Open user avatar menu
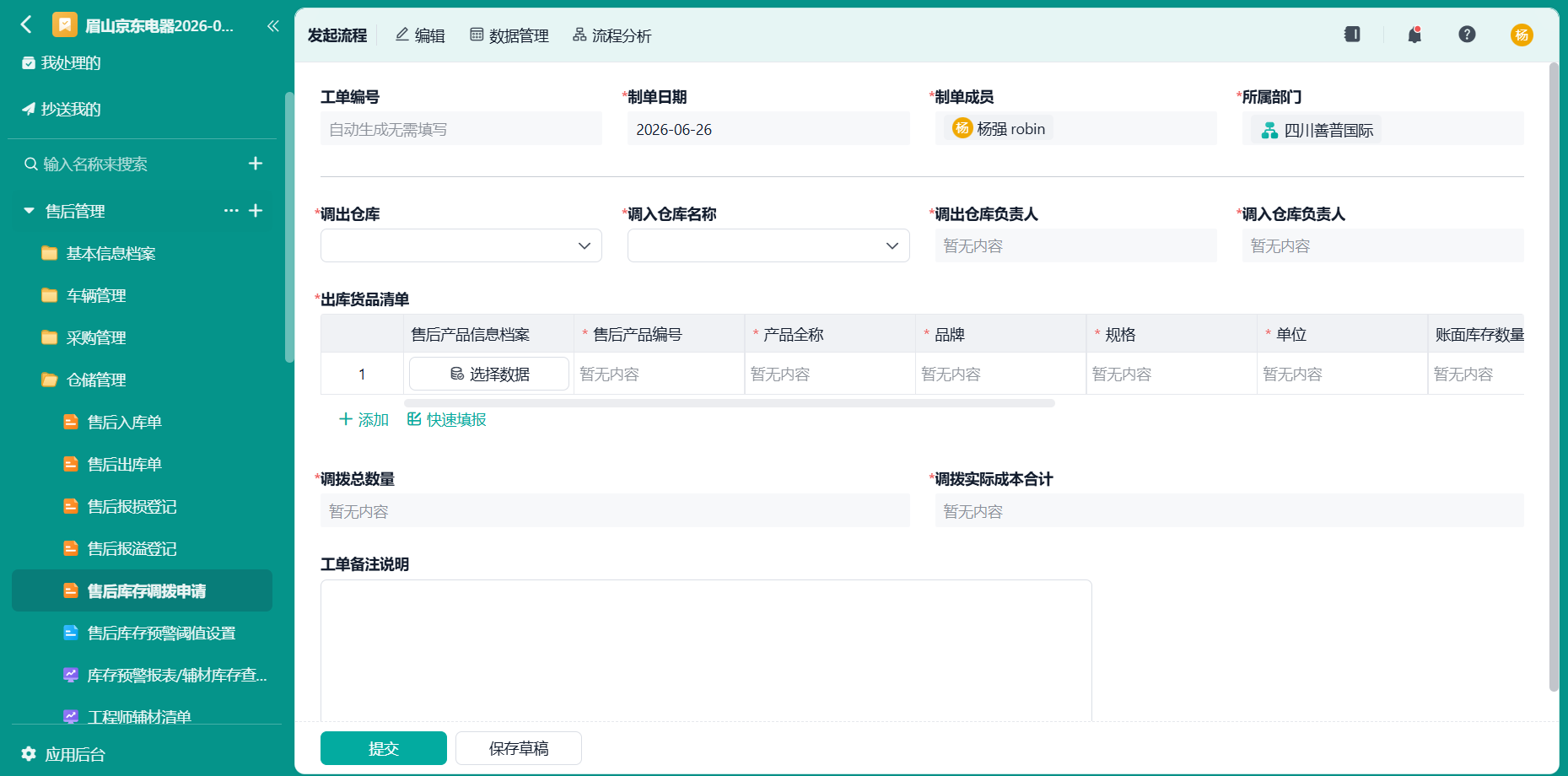 click(1522, 35)
